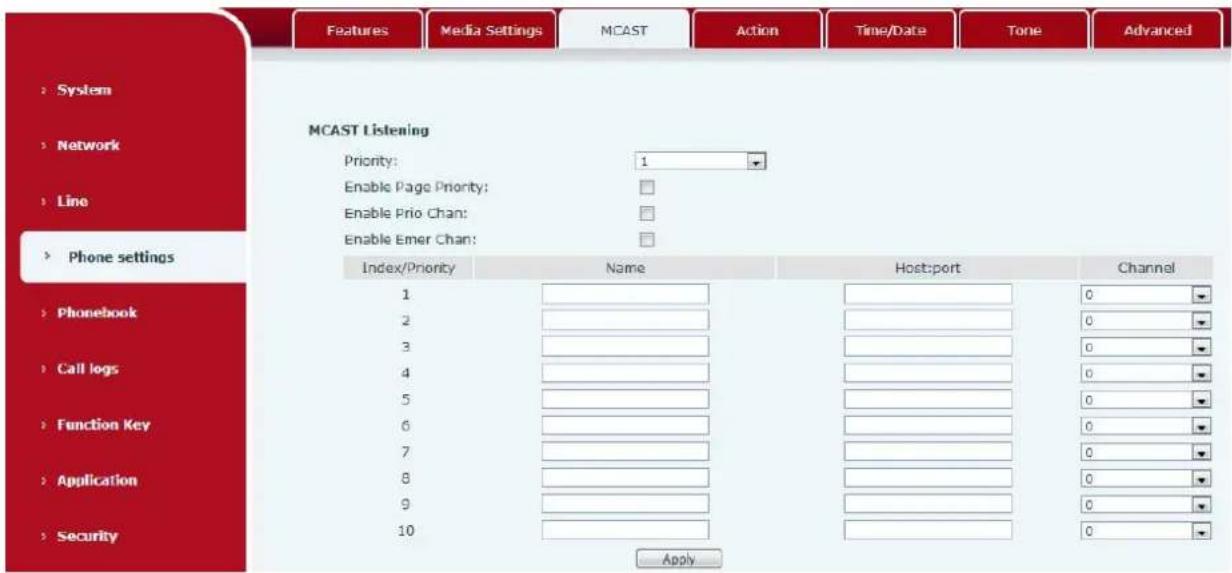Open the Features tab
Image resolution: width=1232 pixels, height=573 pixels.
(x=357, y=30)
